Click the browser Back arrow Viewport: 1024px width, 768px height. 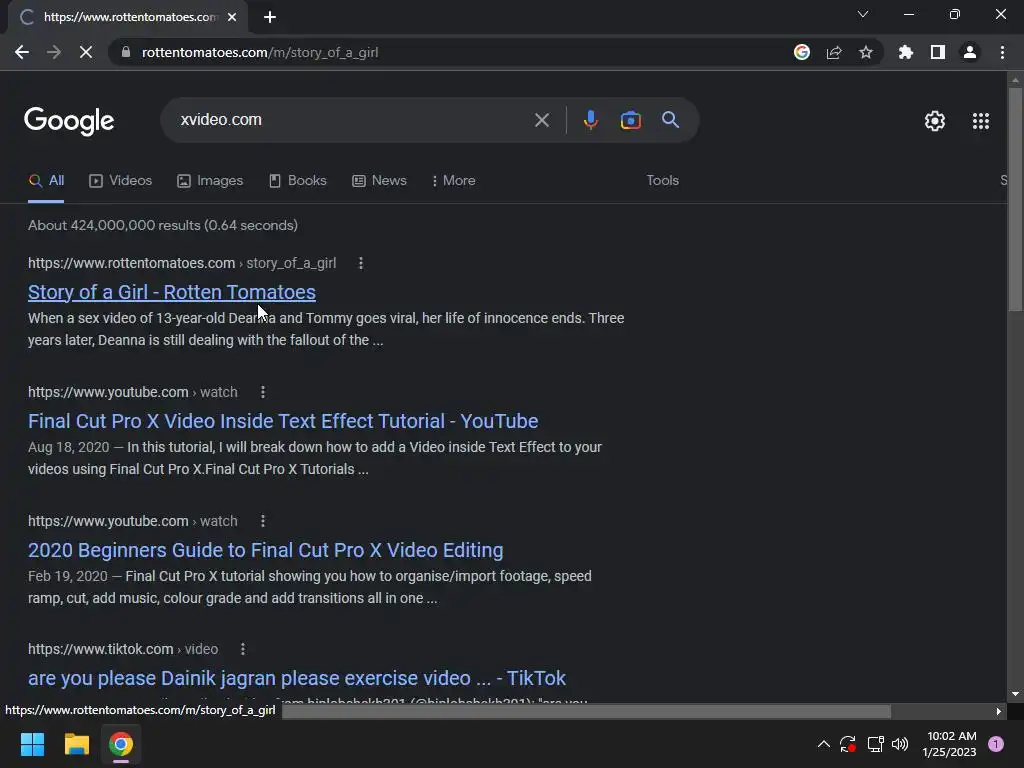coord(22,52)
